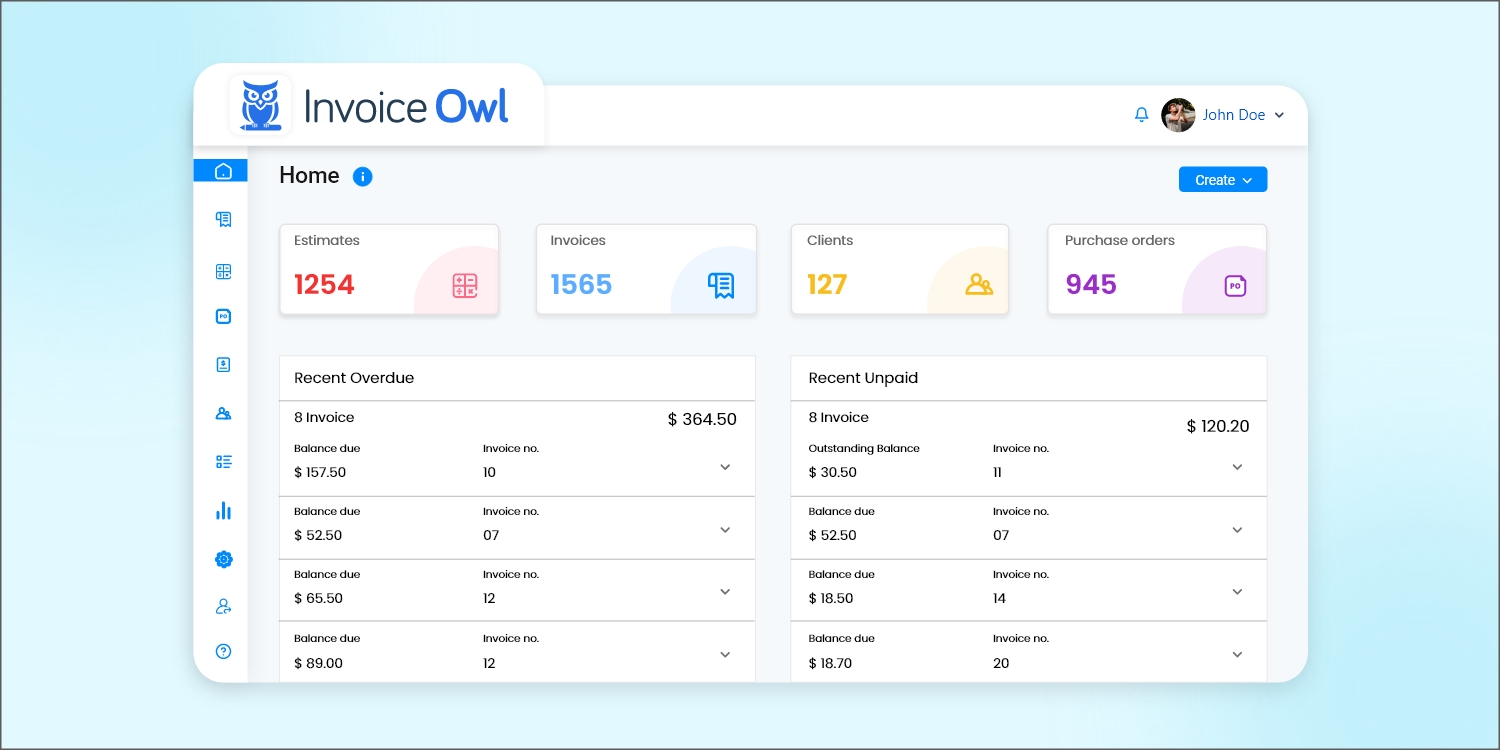Image resolution: width=1500 pixels, height=750 pixels.
Task: Open the purchase orders PO sidebar icon
Action: (x=223, y=316)
